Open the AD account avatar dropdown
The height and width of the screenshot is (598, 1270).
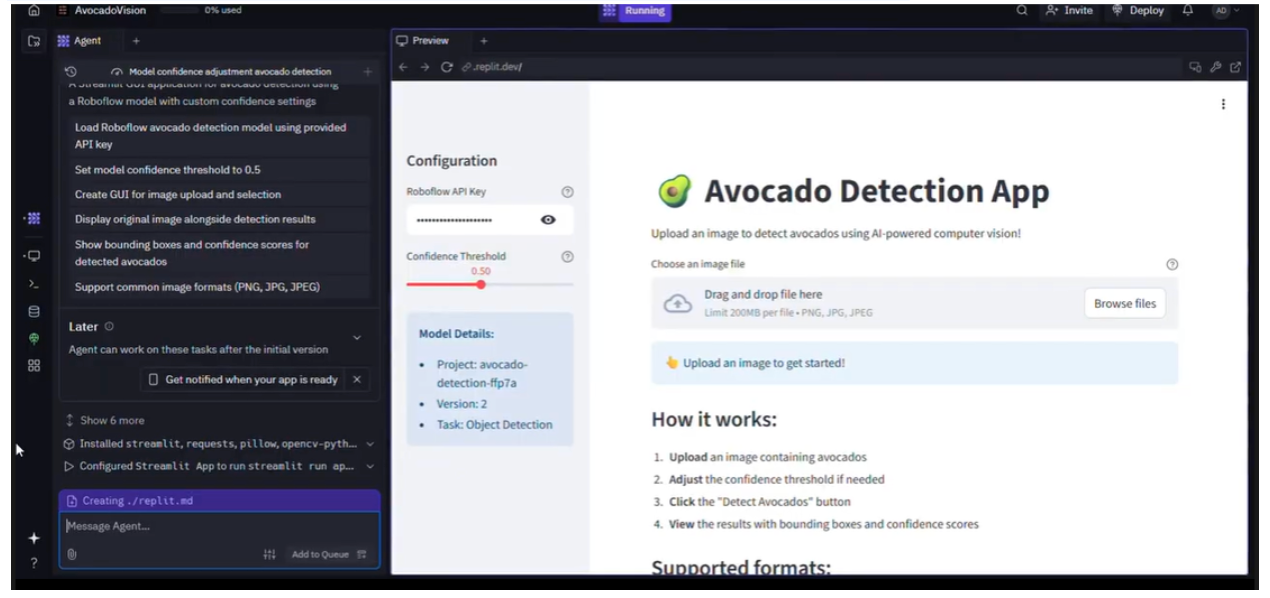tap(1227, 10)
